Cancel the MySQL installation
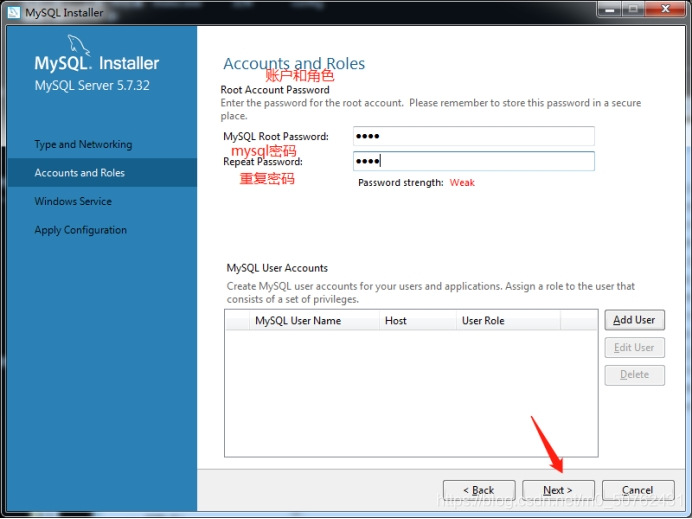Viewport: 692px width, 519px height. point(638,490)
